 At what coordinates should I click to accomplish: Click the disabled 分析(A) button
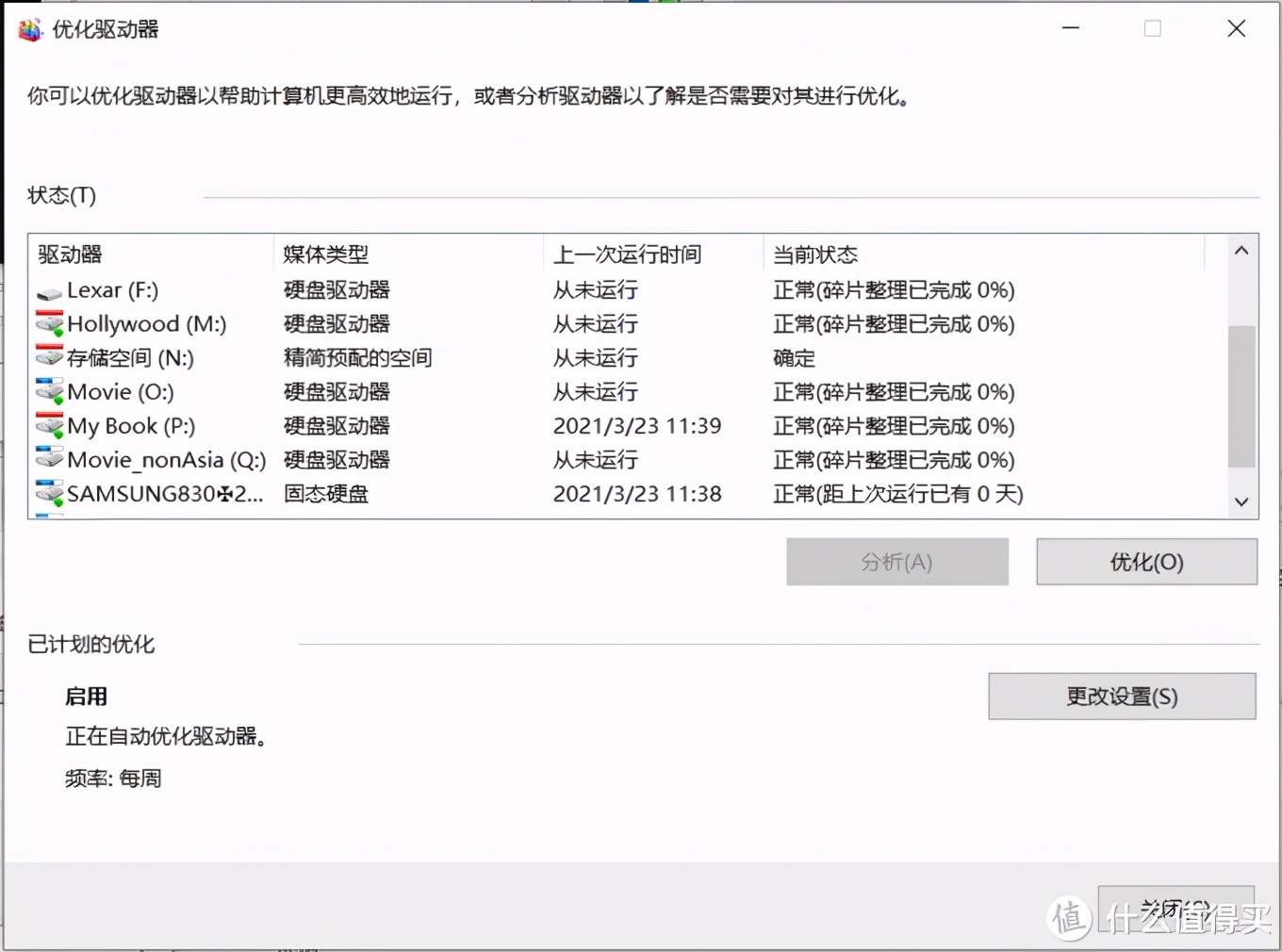click(x=896, y=562)
